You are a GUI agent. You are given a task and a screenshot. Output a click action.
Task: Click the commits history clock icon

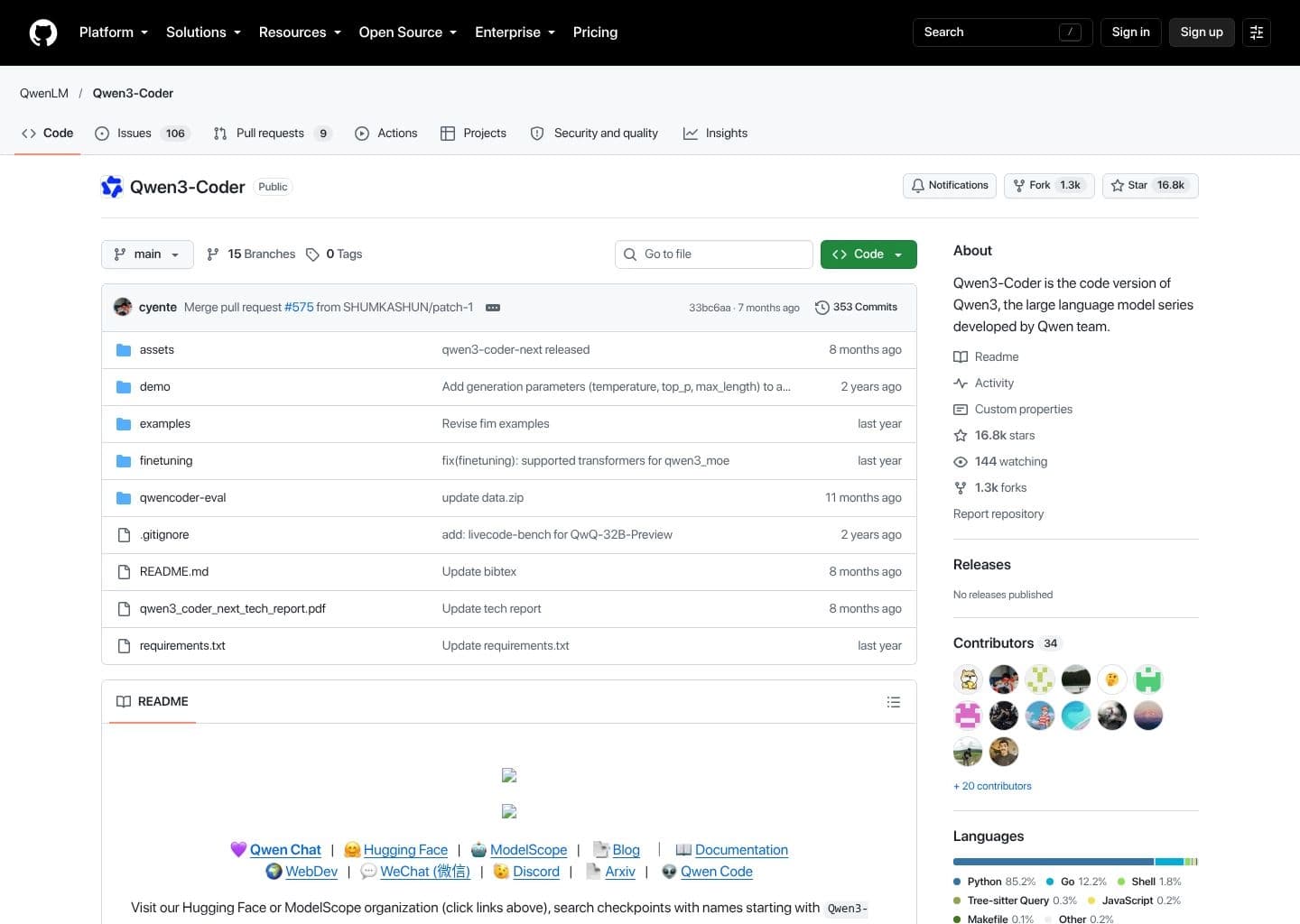(x=822, y=308)
